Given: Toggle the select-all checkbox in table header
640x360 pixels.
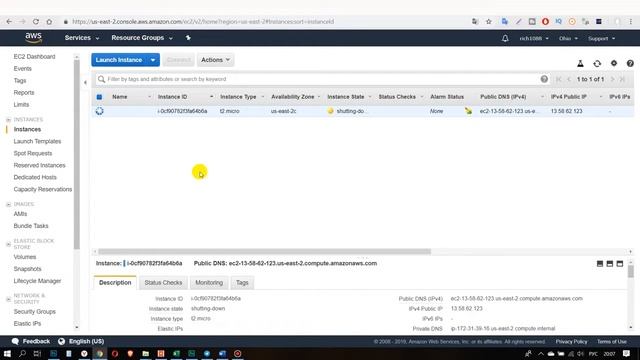Looking at the screenshot, I should tap(99, 97).
